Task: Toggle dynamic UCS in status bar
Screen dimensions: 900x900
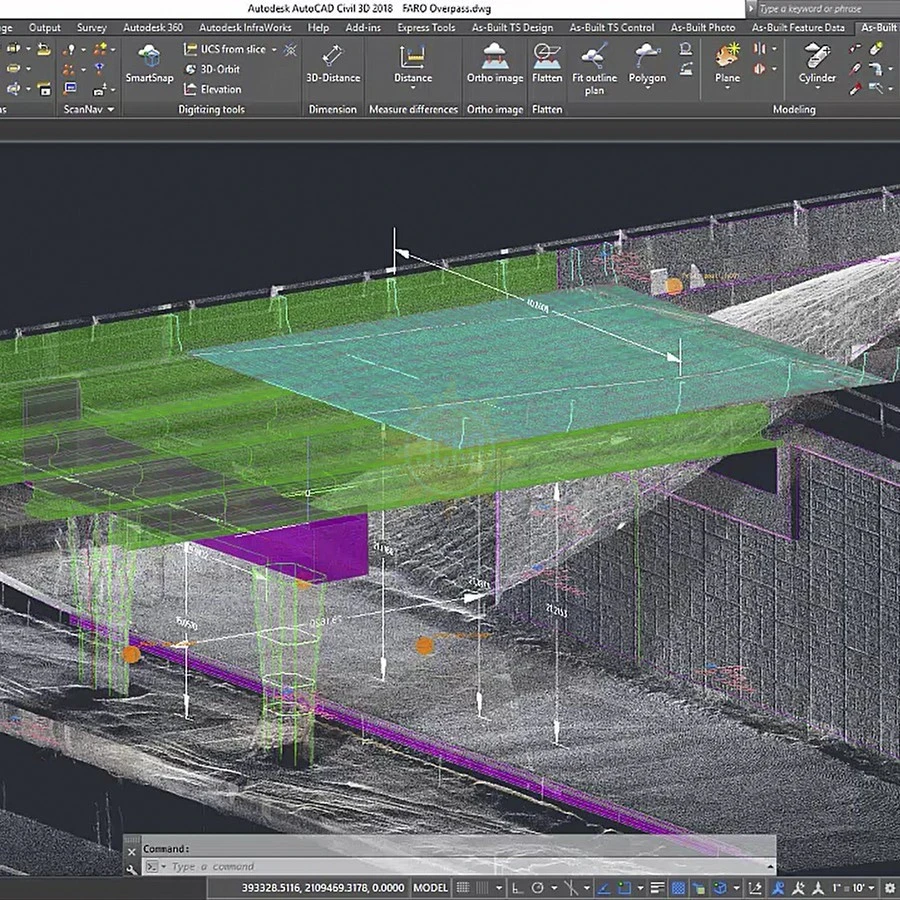Action: point(755,888)
